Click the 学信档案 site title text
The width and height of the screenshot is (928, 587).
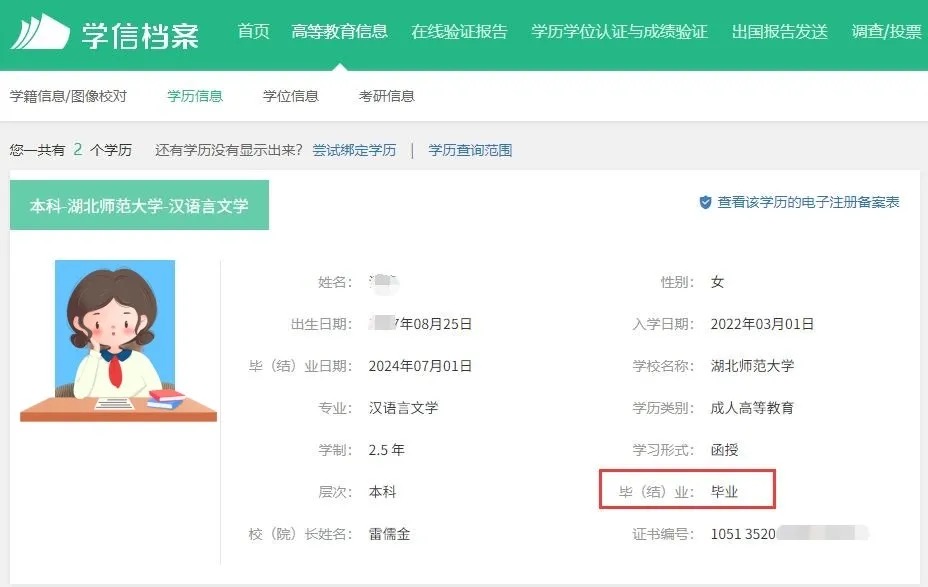140,36
